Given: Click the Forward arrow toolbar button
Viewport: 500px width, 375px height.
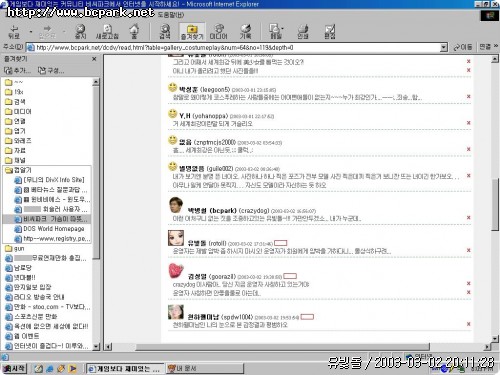Looking at the screenshot, I should pos(47,32).
